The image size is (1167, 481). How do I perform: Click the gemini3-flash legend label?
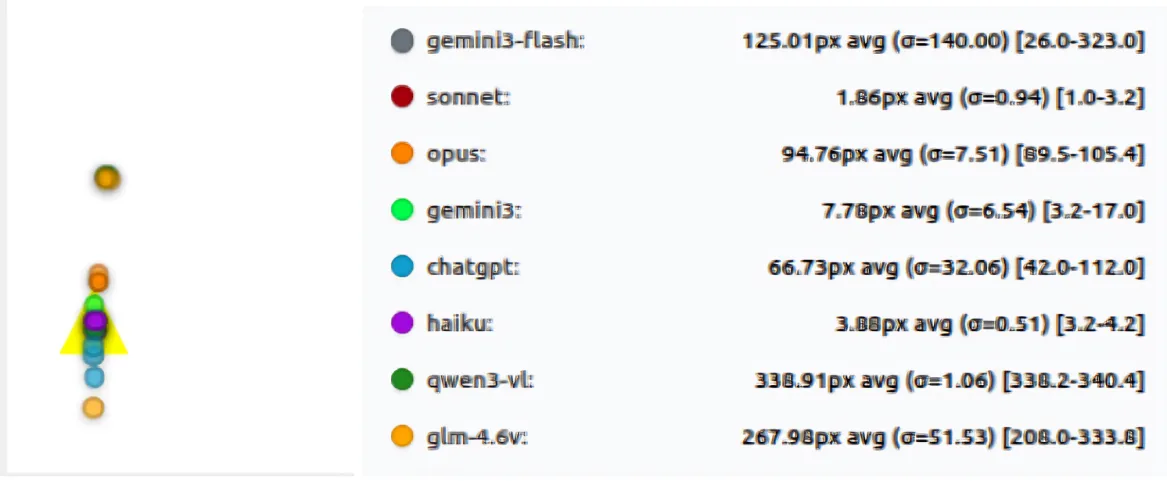coord(505,41)
